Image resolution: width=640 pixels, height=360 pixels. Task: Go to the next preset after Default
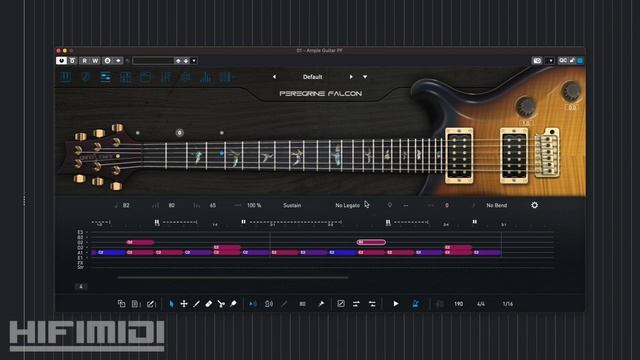pyautogui.click(x=351, y=77)
